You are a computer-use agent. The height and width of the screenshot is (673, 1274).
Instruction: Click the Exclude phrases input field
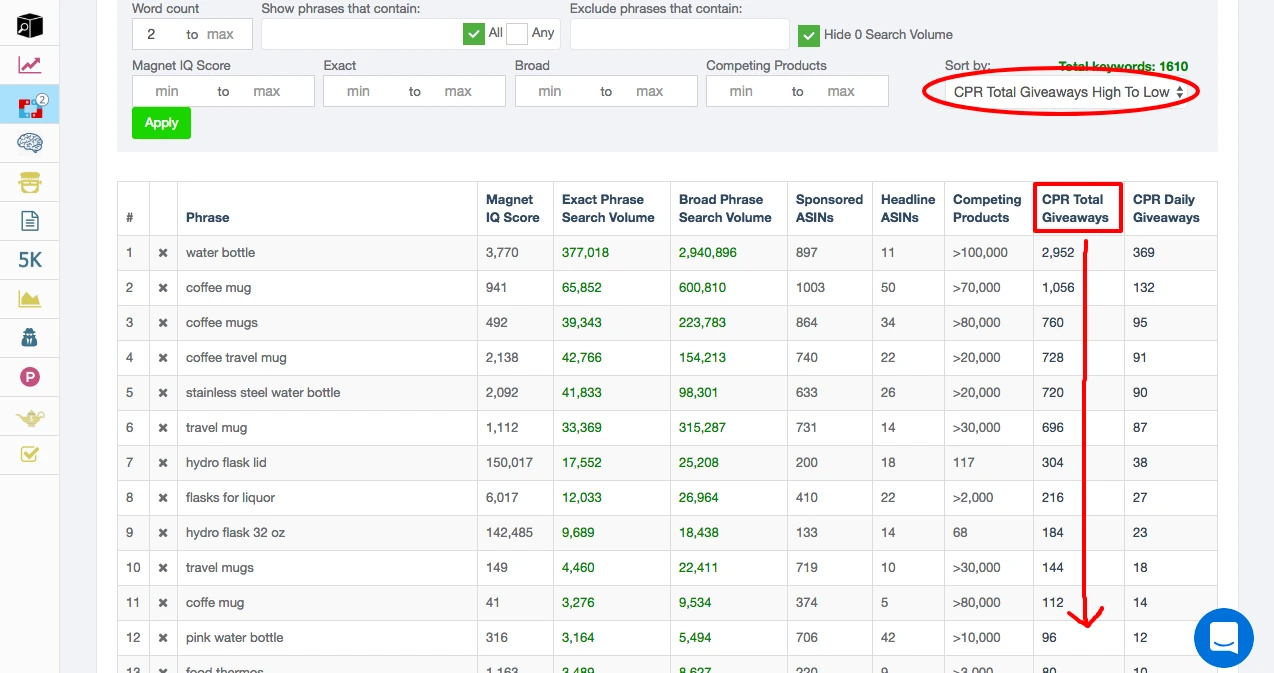[x=679, y=34]
